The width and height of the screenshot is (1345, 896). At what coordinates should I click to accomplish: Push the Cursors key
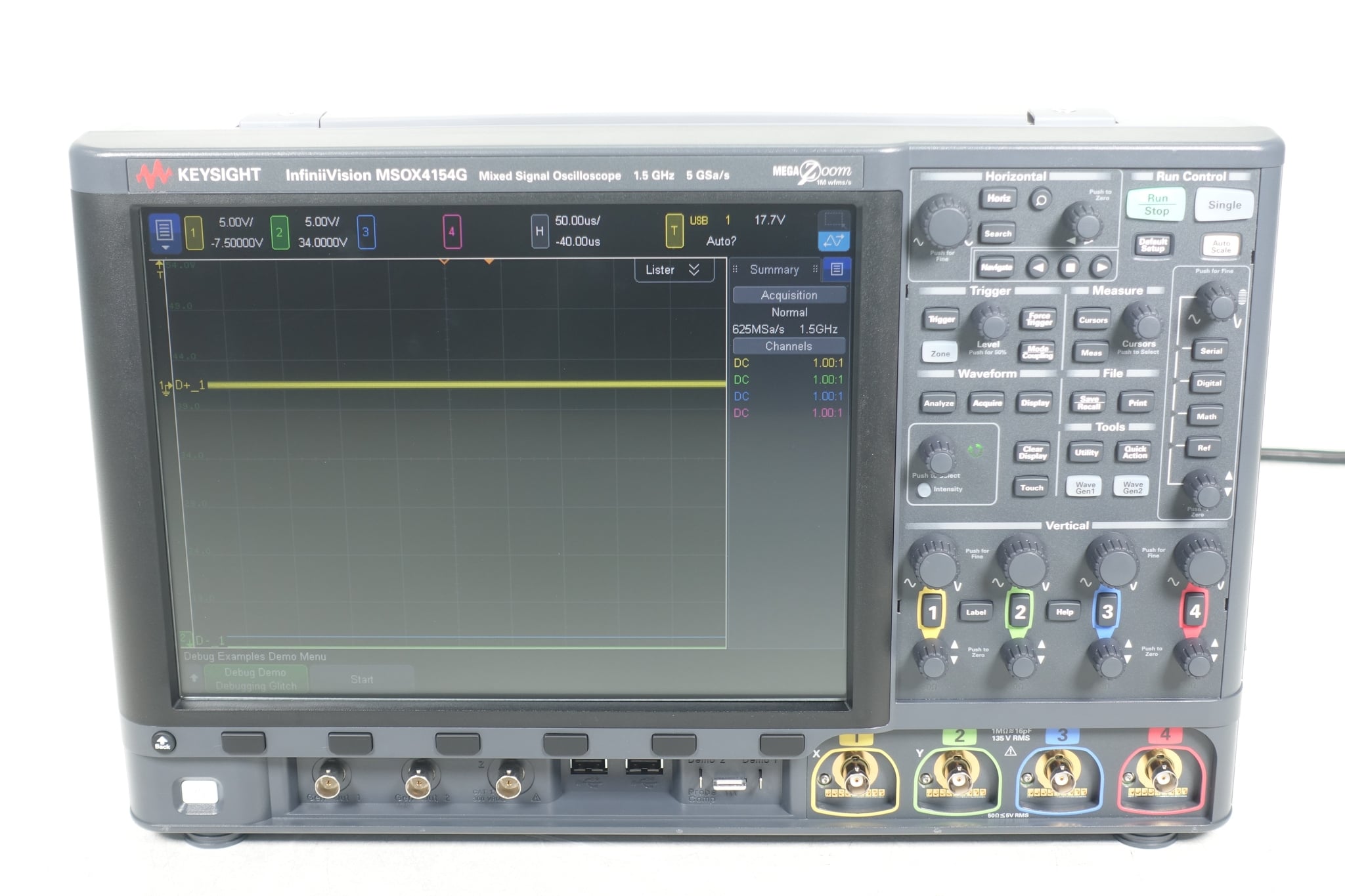point(1093,320)
